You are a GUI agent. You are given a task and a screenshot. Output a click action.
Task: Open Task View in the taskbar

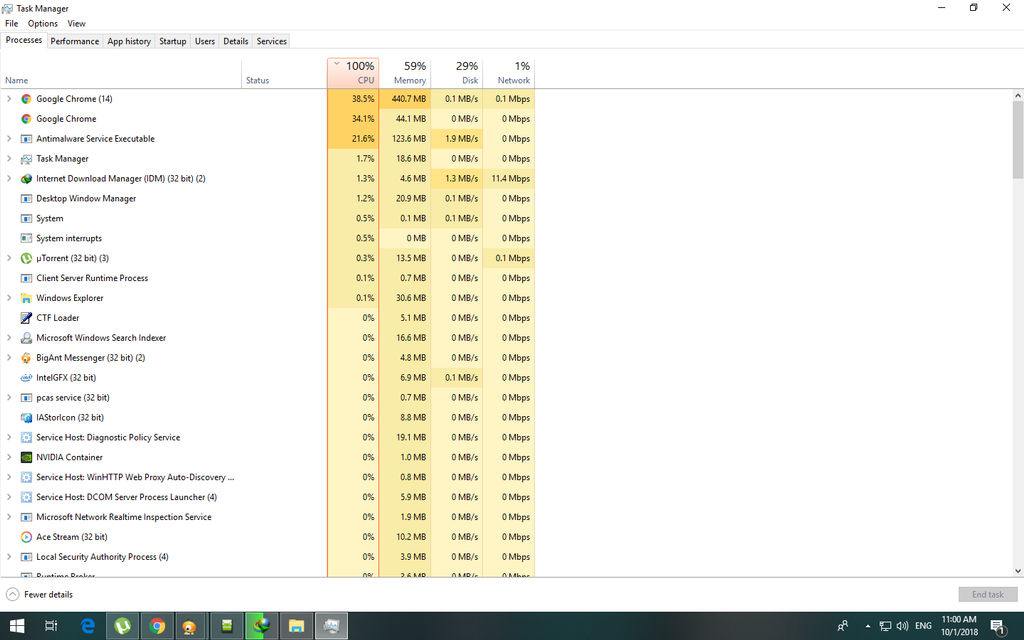pyautogui.click(x=51, y=626)
